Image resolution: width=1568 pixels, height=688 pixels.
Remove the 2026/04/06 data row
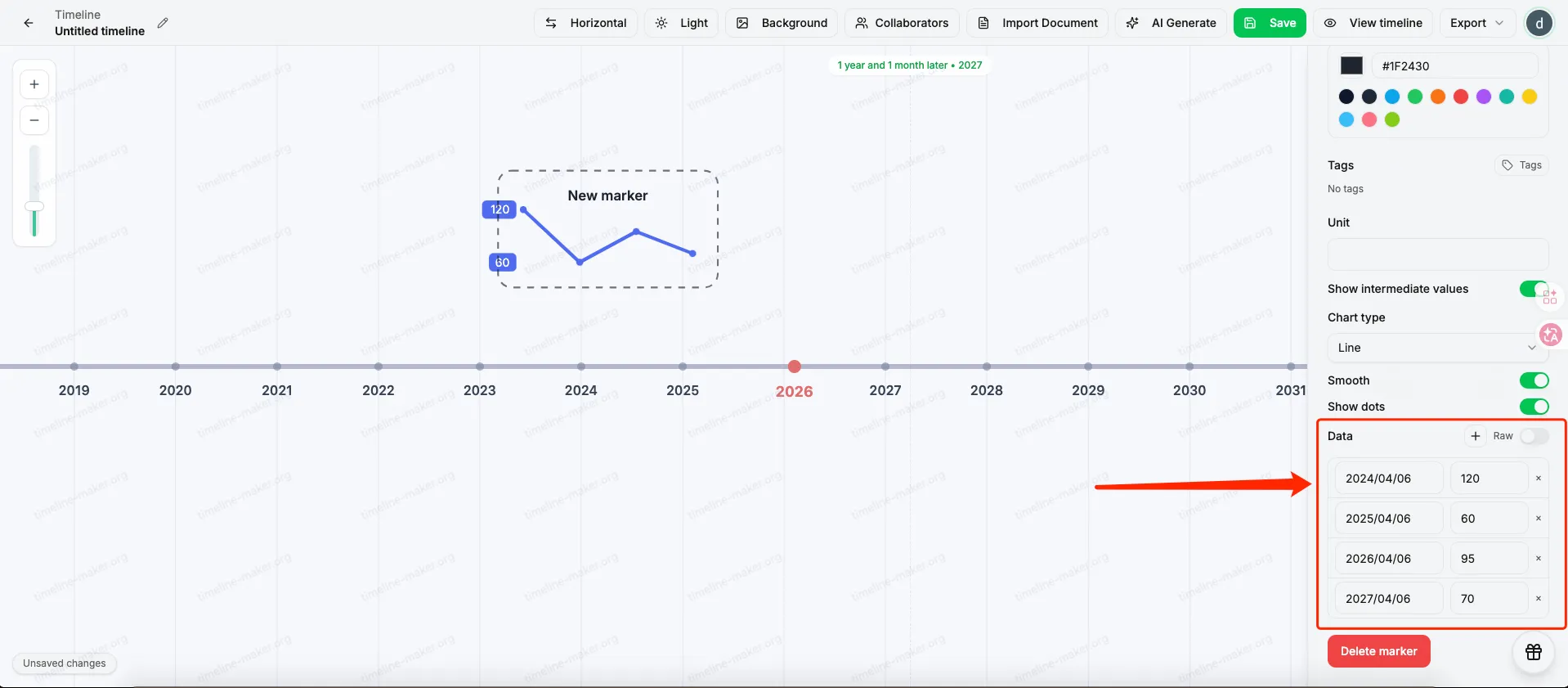click(1538, 559)
